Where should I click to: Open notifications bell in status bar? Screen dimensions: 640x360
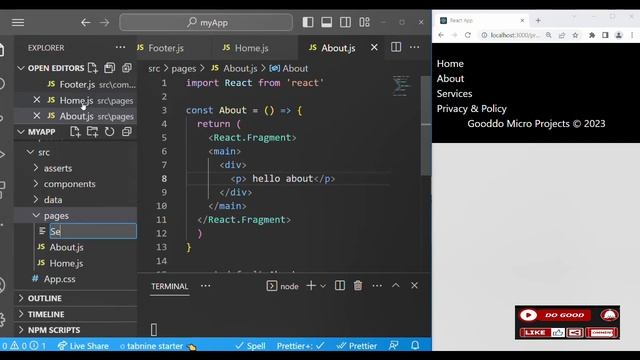(x=415, y=345)
